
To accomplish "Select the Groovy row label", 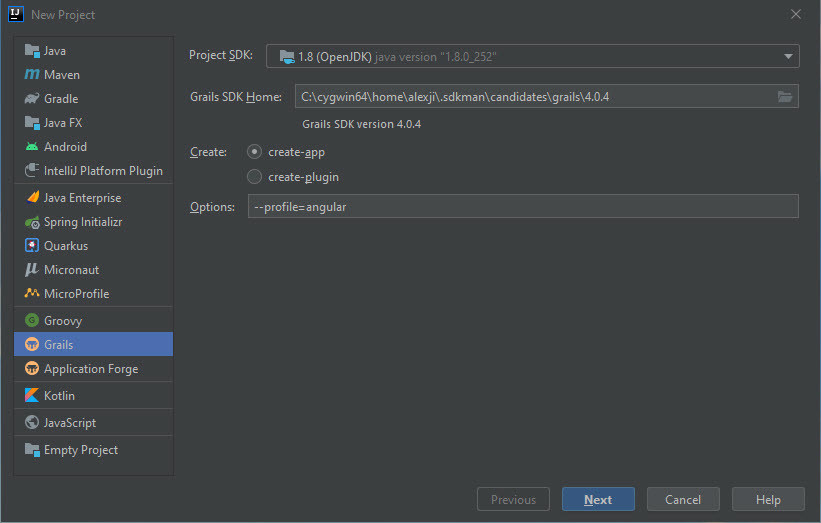I will (x=63, y=321).
